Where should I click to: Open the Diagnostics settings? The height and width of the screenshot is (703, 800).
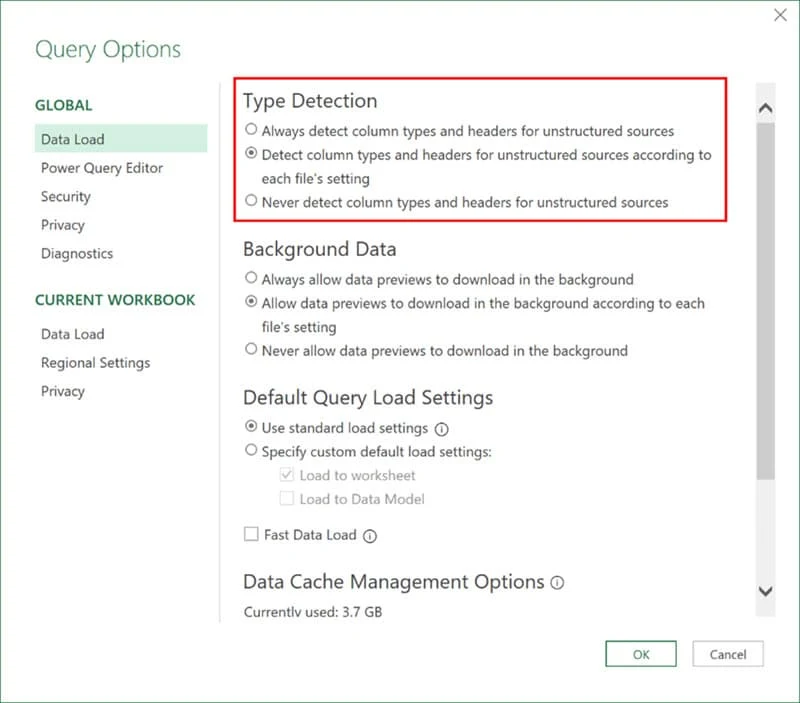[x=77, y=254]
